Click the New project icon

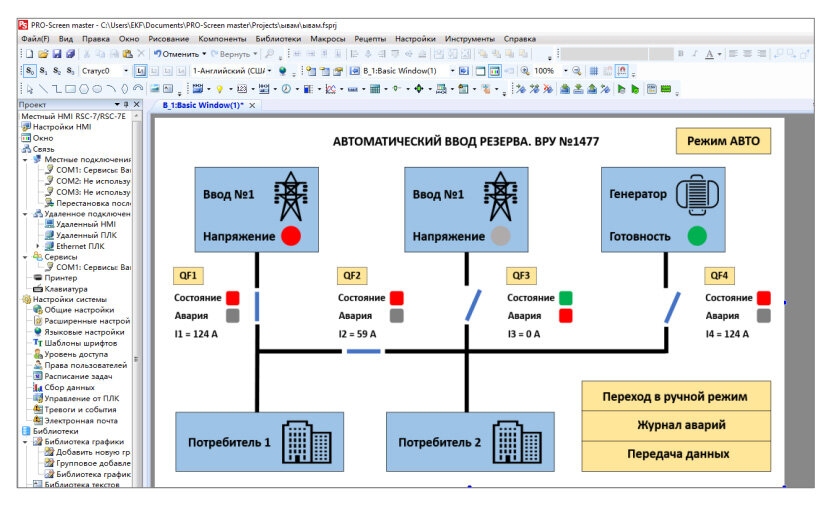[29, 54]
